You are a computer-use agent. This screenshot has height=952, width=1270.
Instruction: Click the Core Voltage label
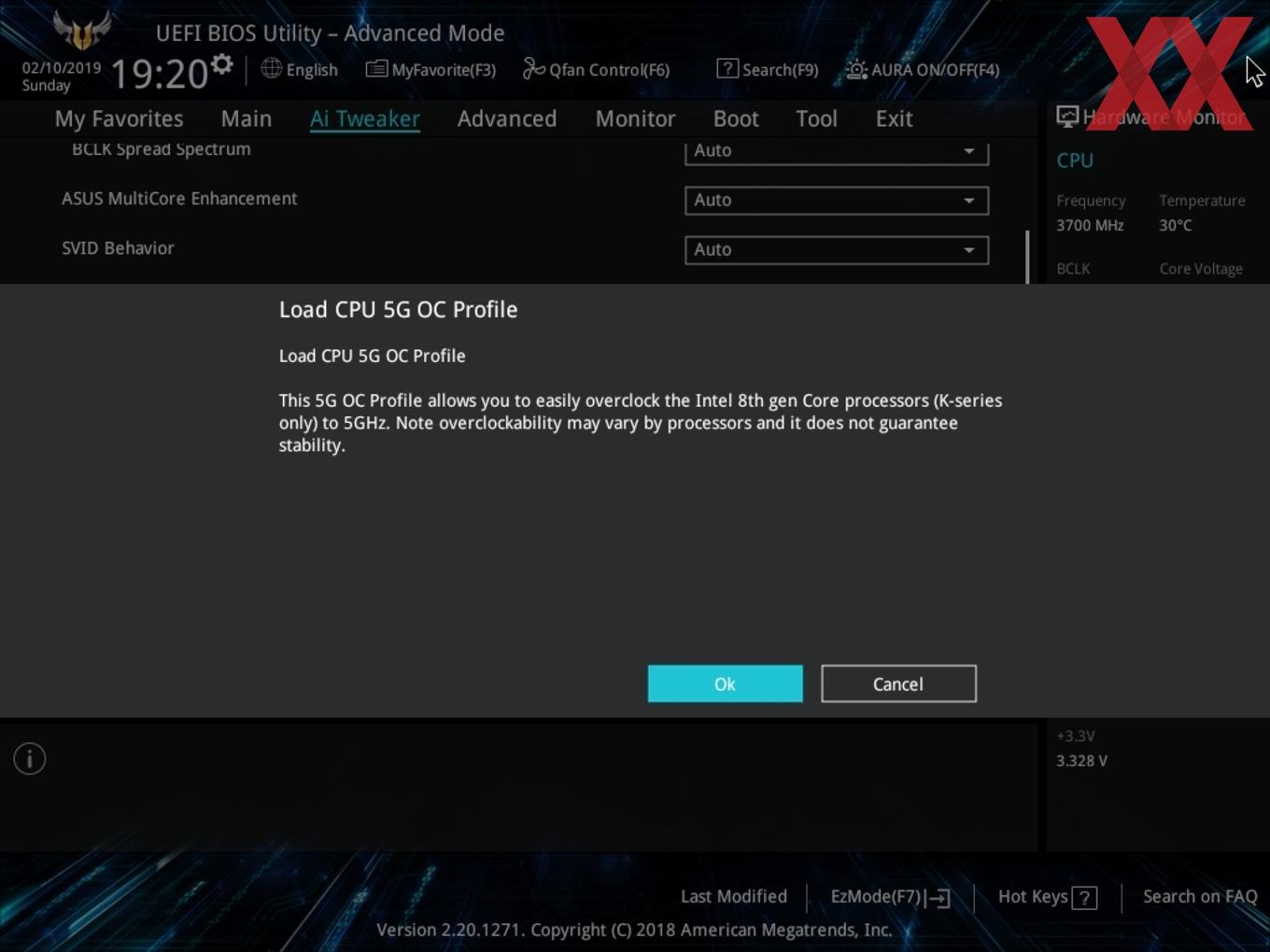tap(1201, 269)
